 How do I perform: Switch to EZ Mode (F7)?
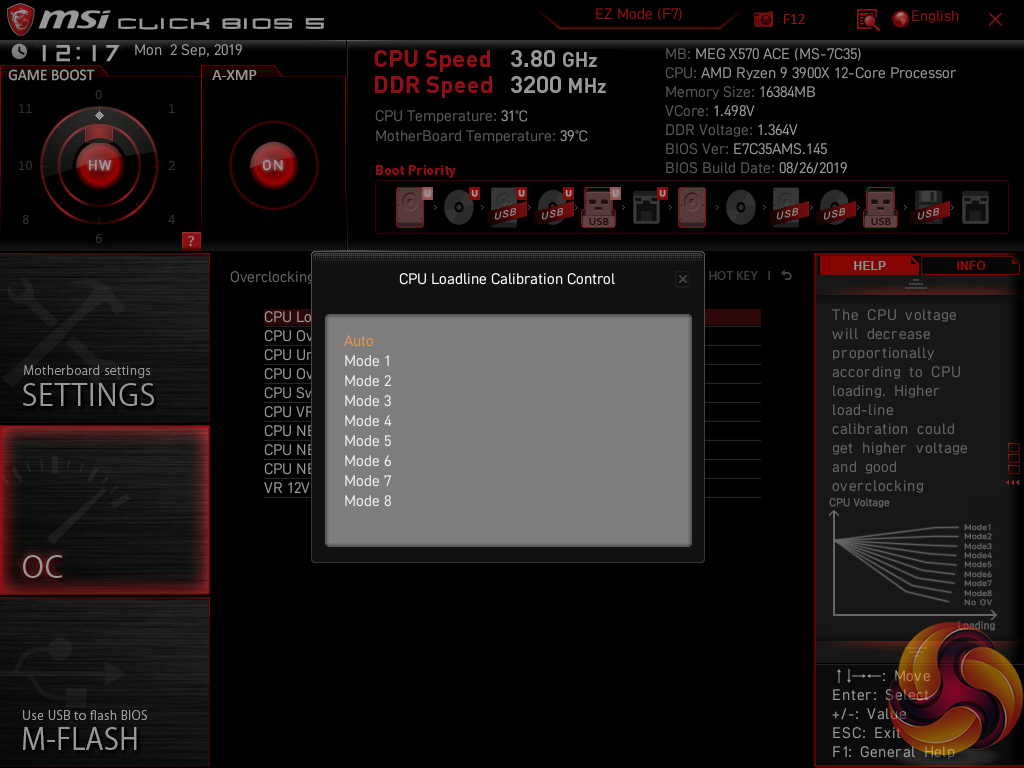pyautogui.click(x=638, y=14)
